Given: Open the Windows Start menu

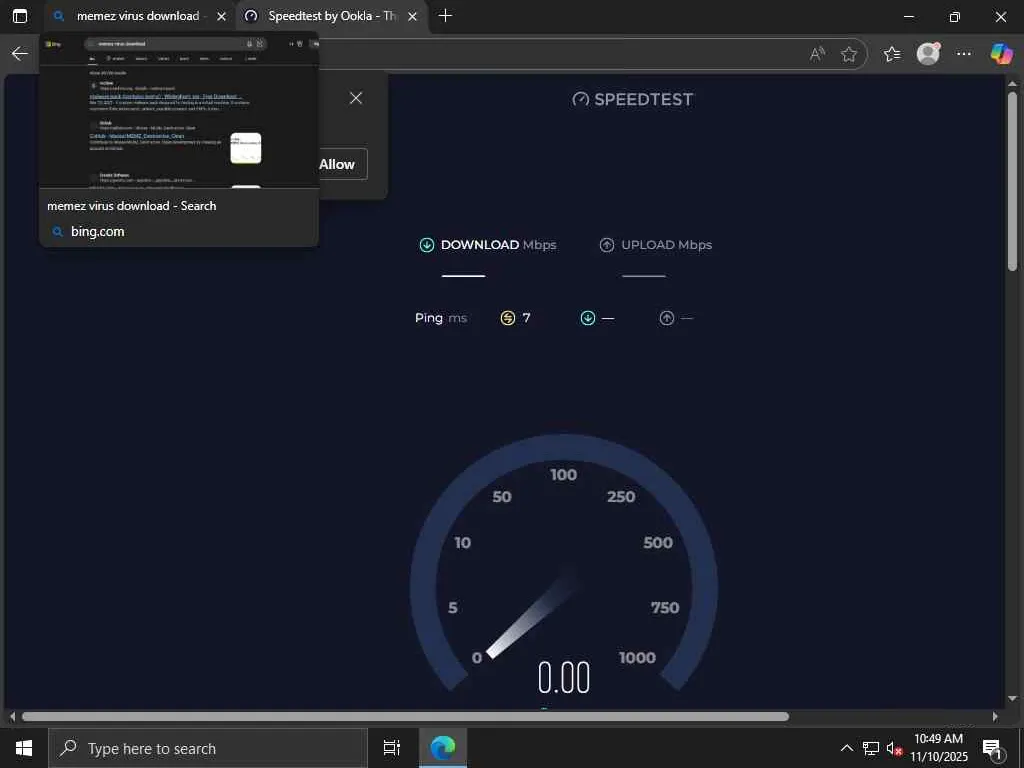Looking at the screenshot, I should [x=24, y=748].
